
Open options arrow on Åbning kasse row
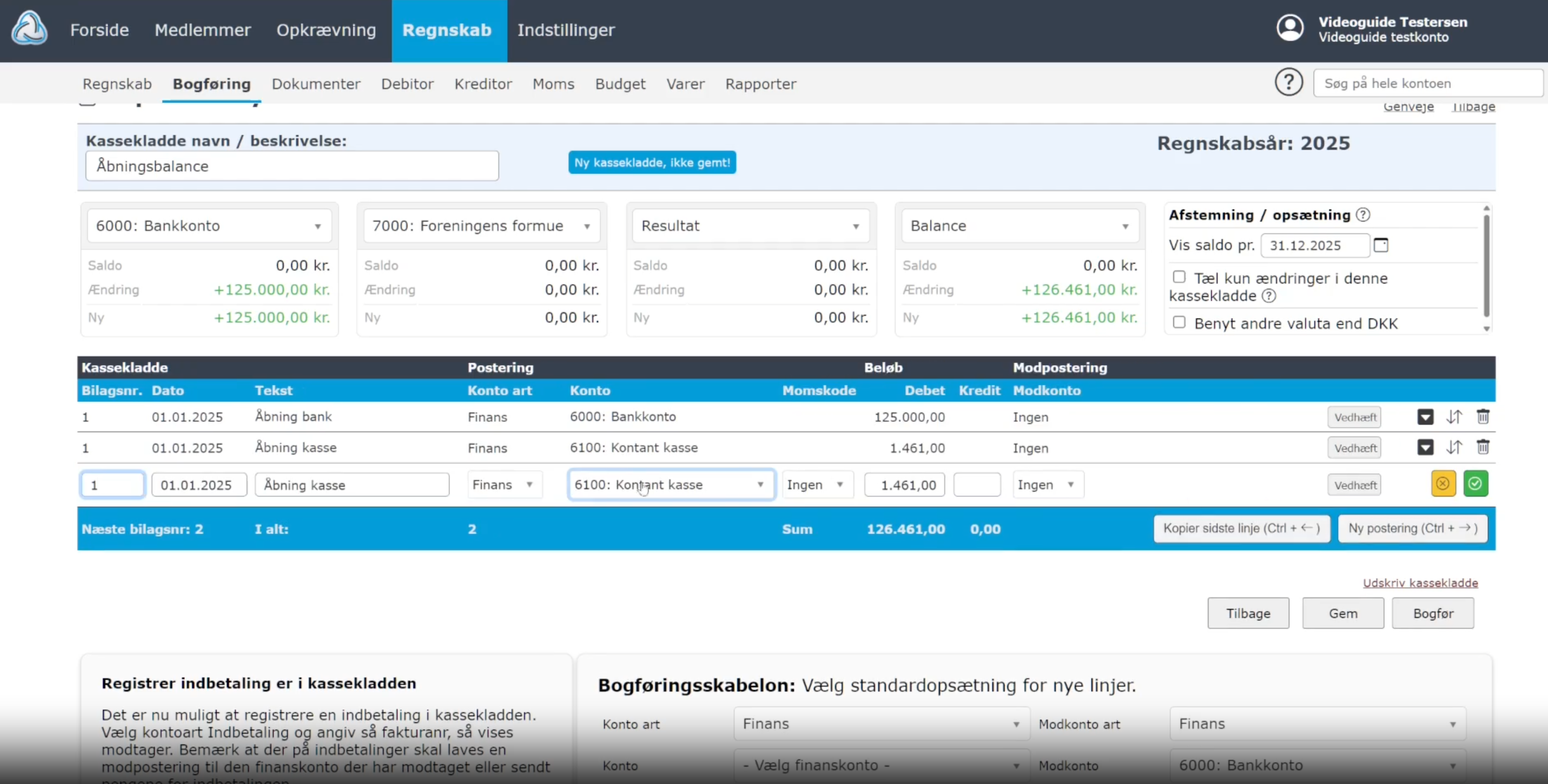(x=1425, y=447)
